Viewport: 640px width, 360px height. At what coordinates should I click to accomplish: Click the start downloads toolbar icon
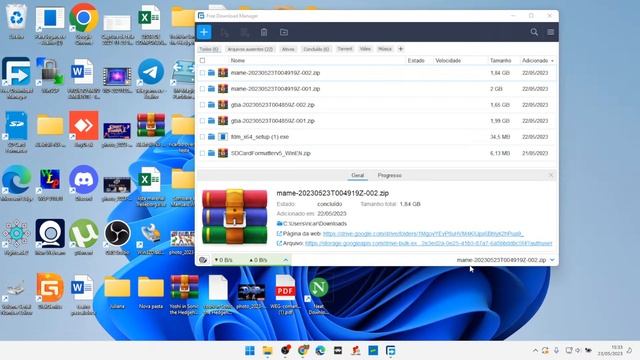tap(224, 32)
